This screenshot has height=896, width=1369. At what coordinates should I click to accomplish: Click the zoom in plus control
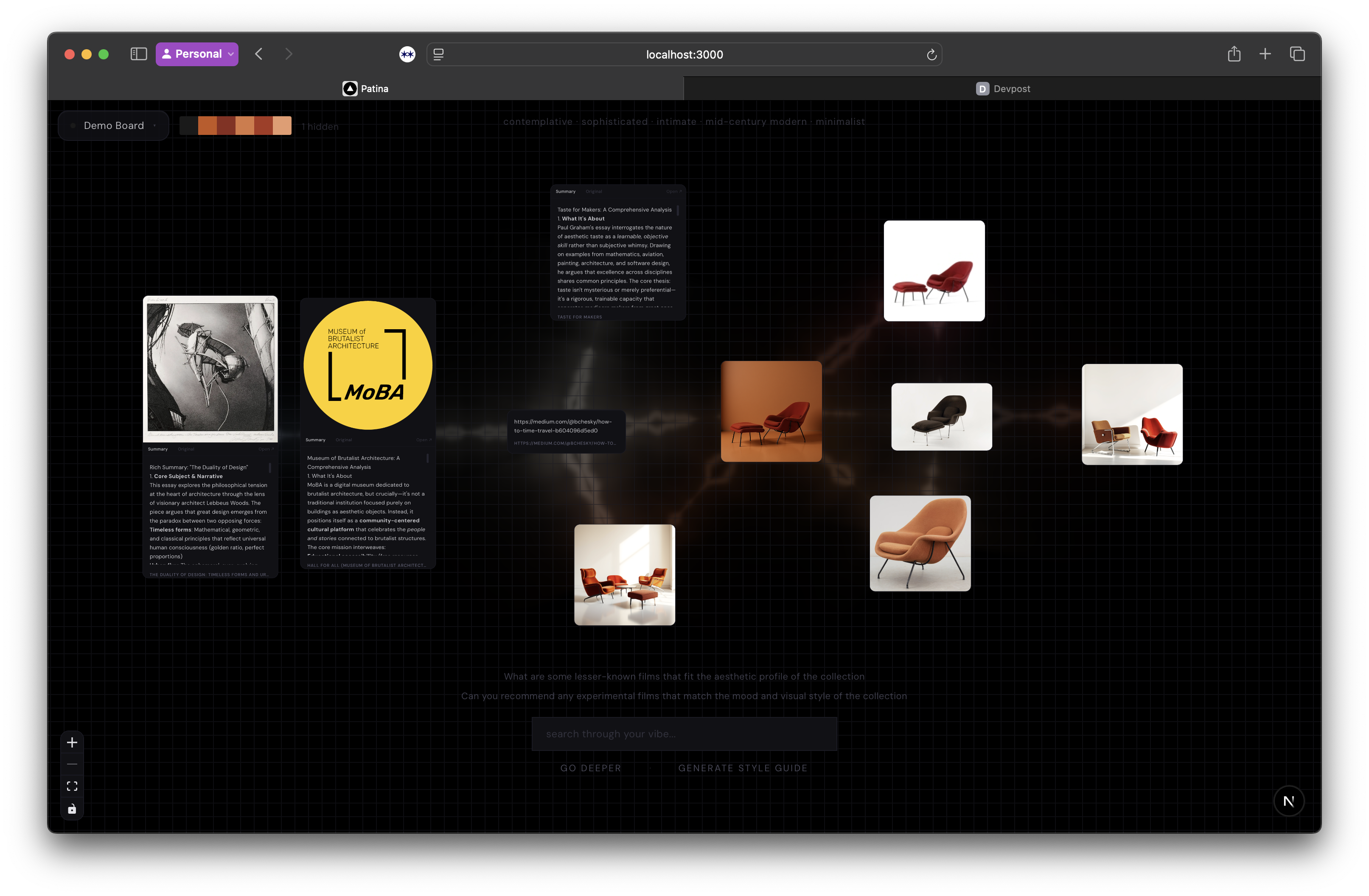tap(72, 742)
